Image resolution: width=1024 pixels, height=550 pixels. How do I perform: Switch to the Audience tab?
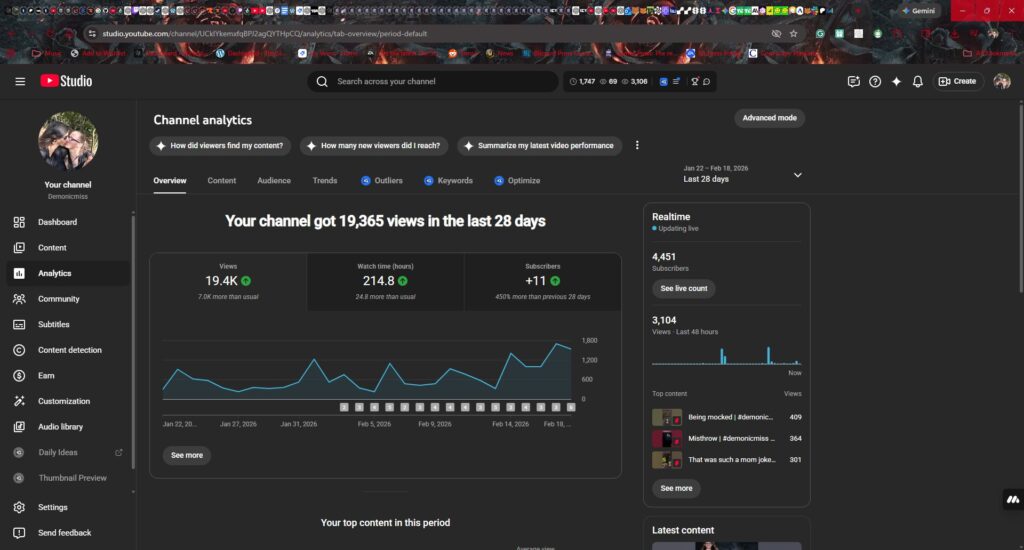pos(274,181)
